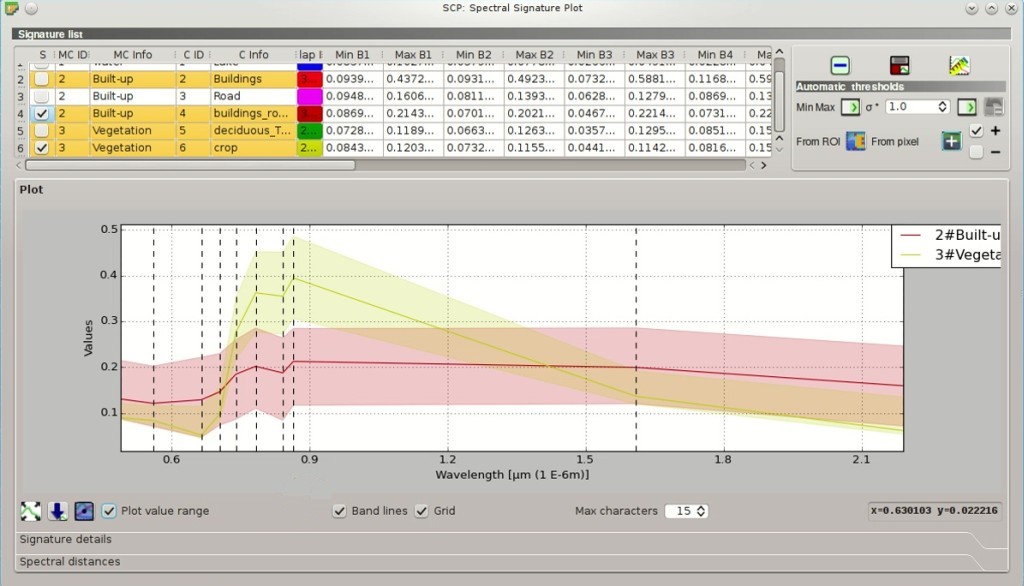Activate the From pixel plus icon

[952, 141]
